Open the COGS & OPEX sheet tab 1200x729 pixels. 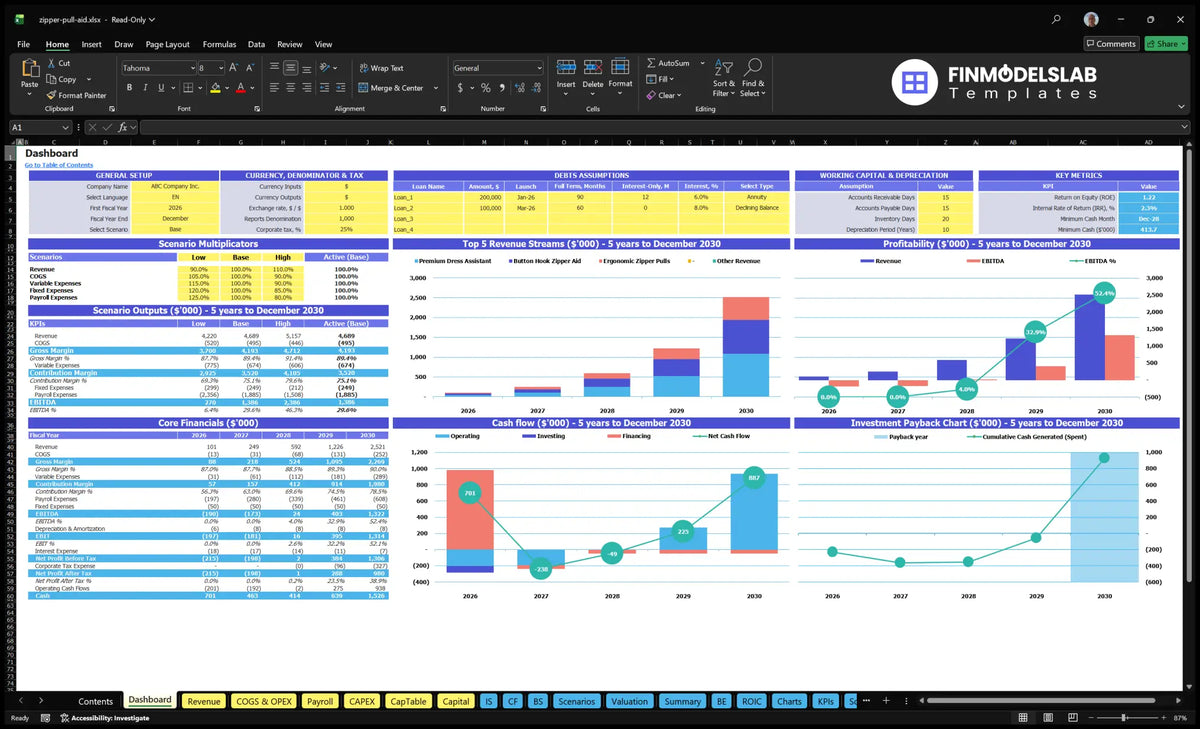(264, 701)
